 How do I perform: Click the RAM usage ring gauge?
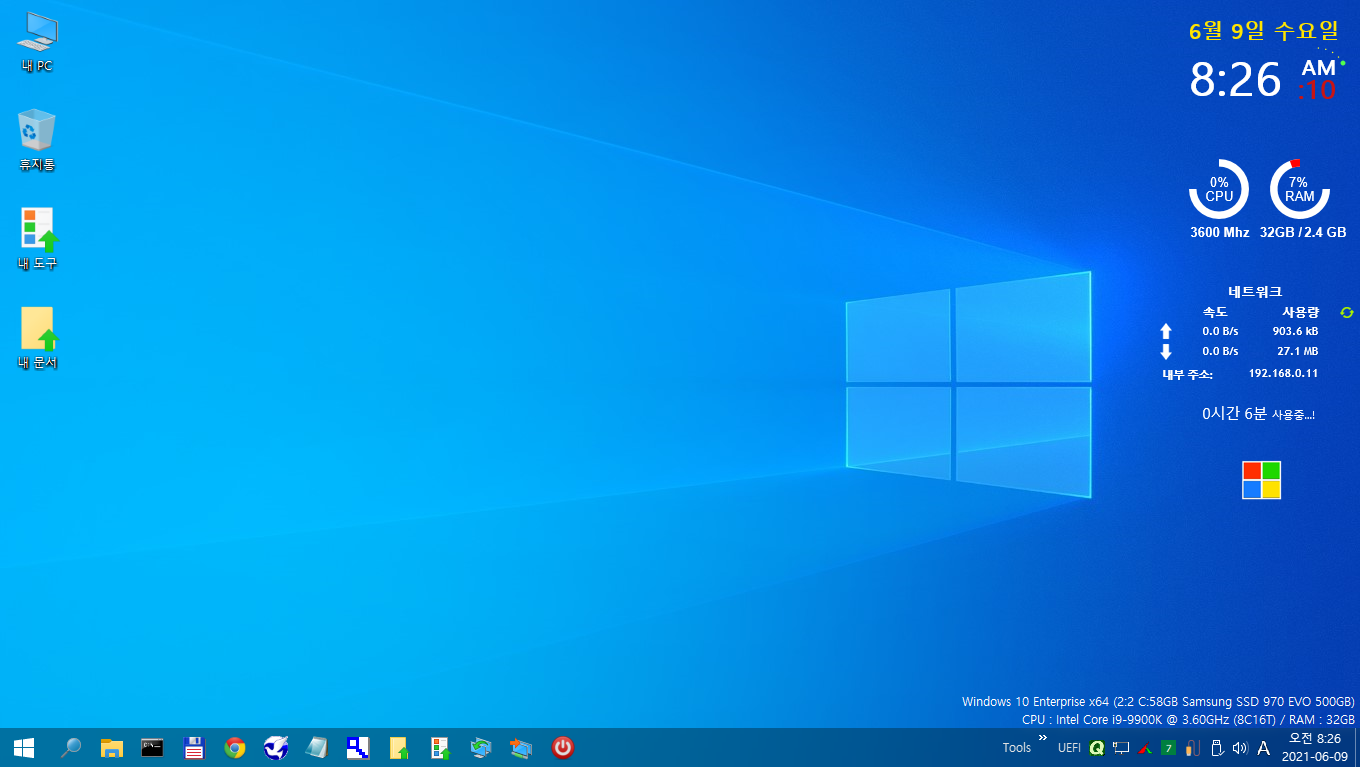click(1299, 189)
